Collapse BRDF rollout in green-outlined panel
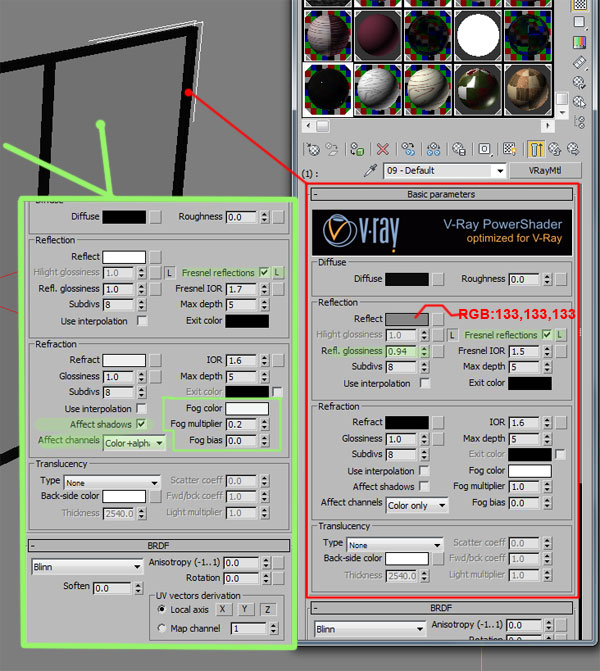600x671 pixels. click(159, 546)
